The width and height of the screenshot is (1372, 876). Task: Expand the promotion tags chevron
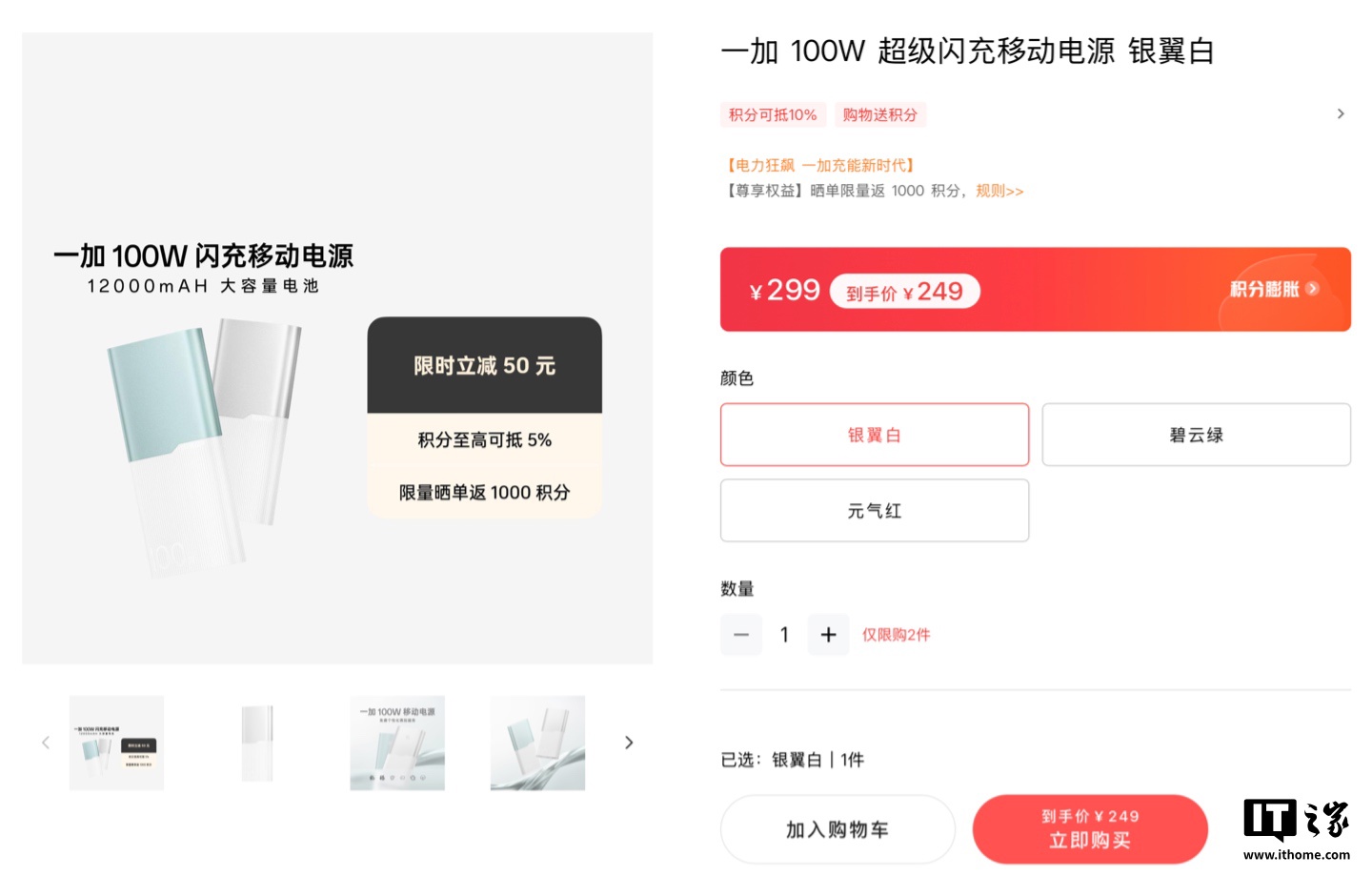pyautogui.click(x=1341, y=114)
